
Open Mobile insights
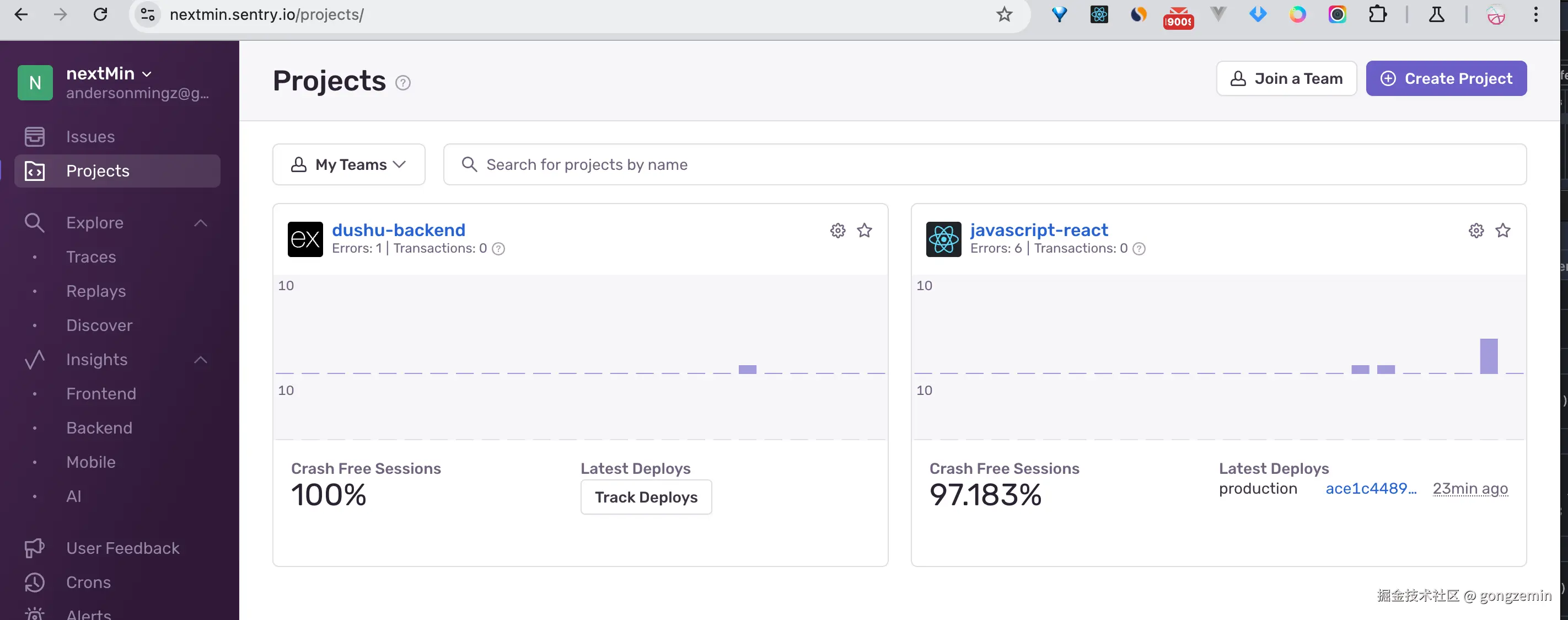(x=91, y=462)
